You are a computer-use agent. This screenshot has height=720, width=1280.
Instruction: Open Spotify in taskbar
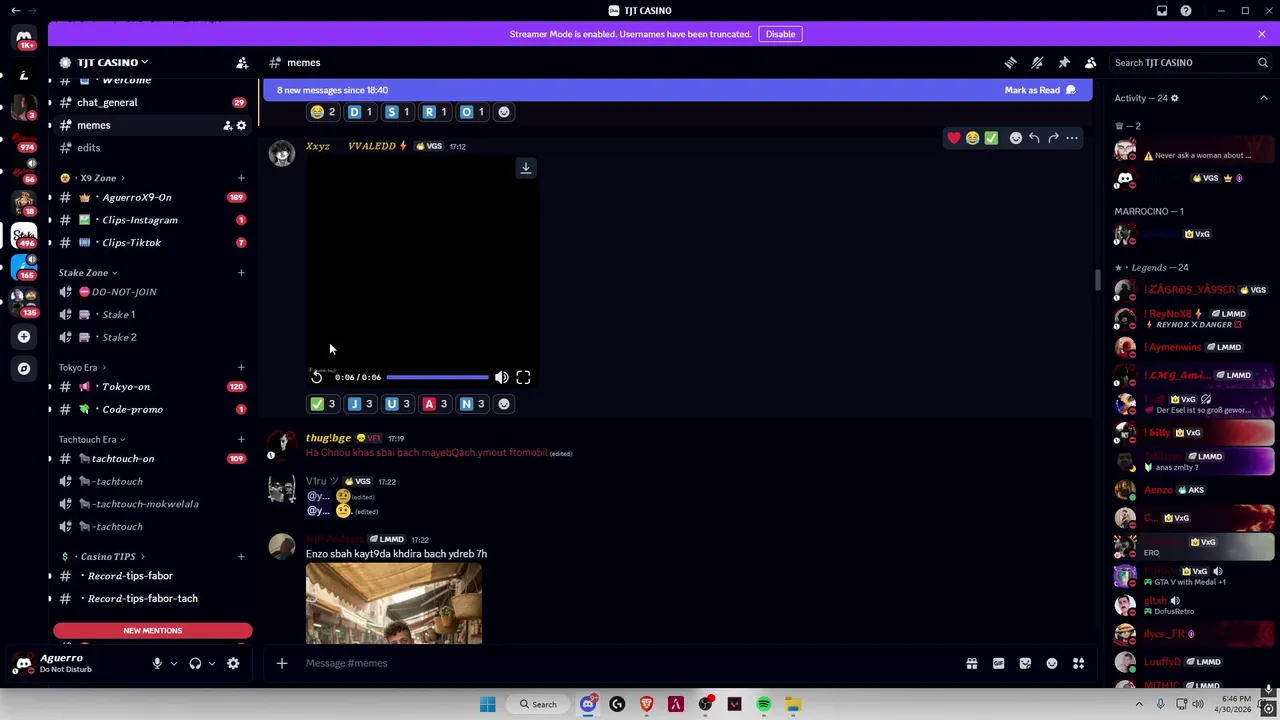(x=764, y=704)
